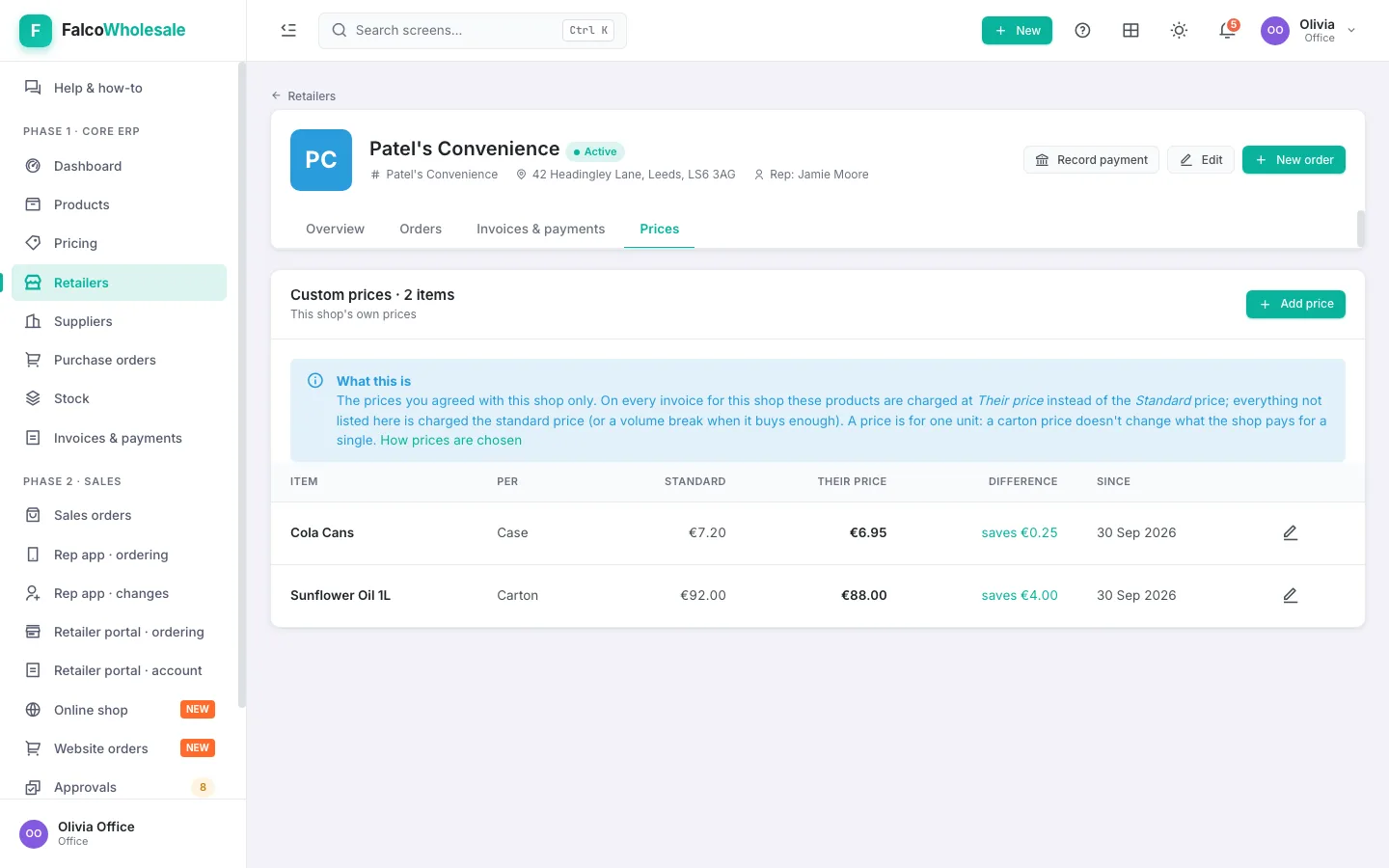Edit the Cola Cans custom price

click(1290, 532)
